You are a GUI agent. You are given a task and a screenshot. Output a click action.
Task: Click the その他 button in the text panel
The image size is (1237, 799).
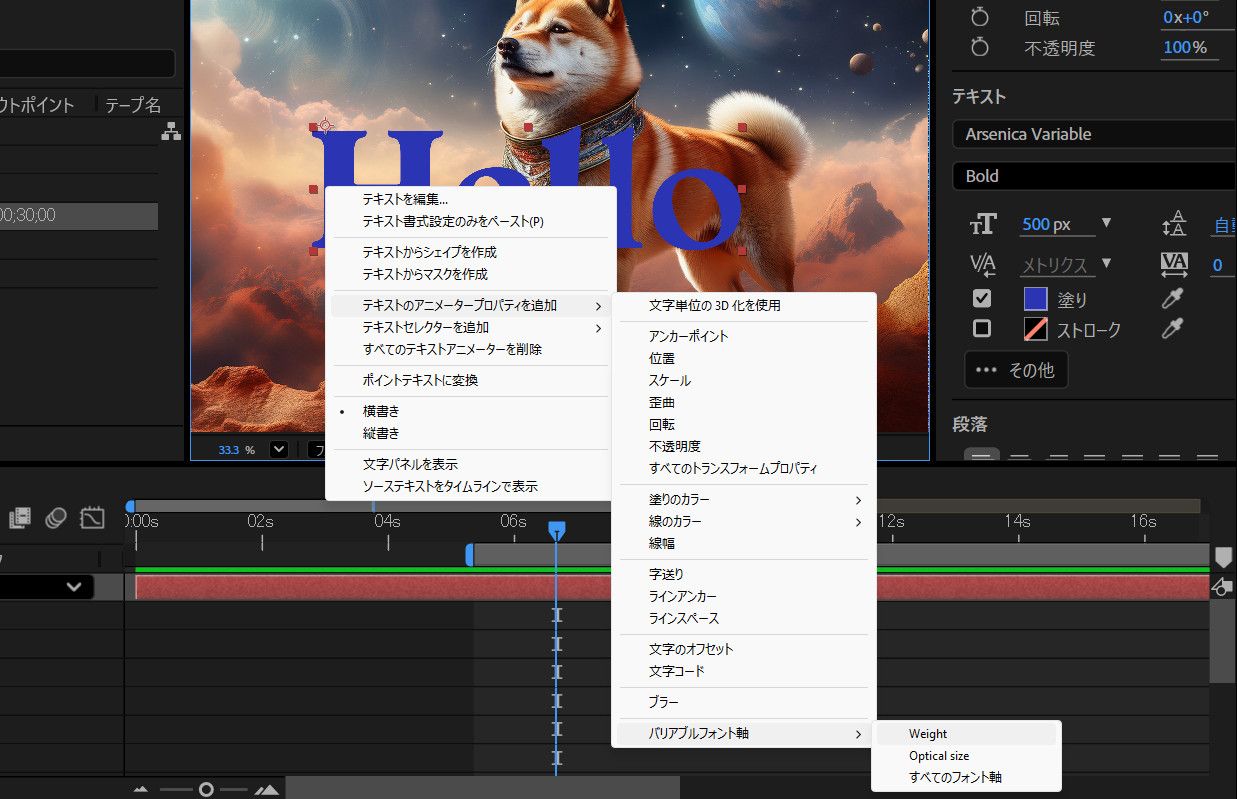(x=1016, y=370)
